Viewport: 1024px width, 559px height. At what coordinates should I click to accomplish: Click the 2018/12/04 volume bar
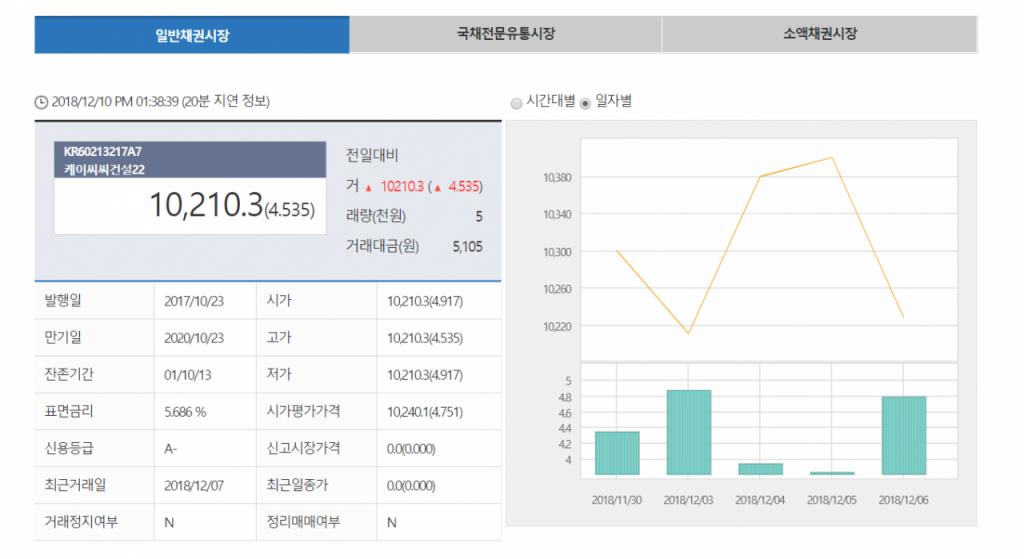tap(760, 468)
